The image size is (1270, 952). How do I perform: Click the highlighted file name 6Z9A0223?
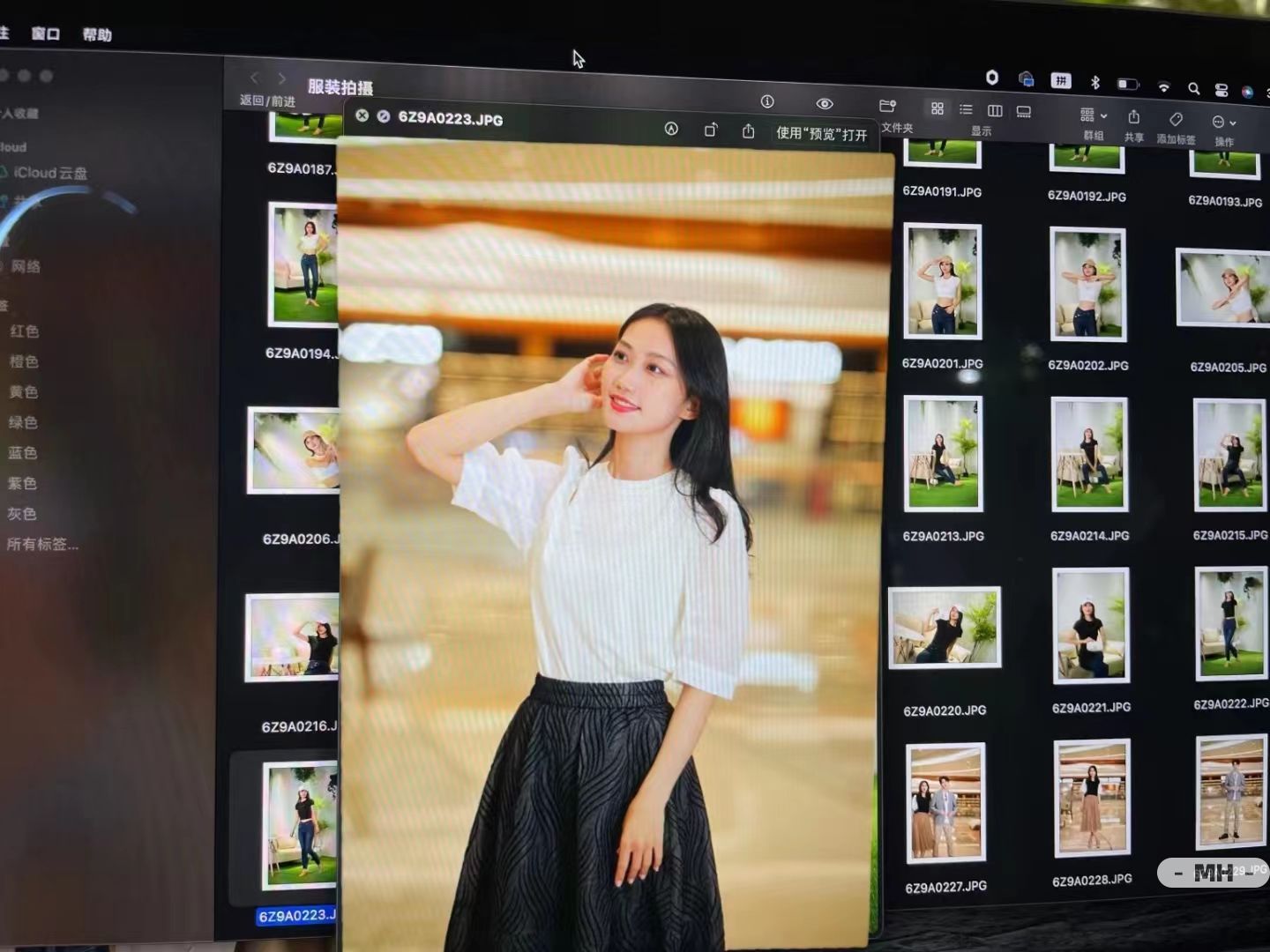(297, 916)
